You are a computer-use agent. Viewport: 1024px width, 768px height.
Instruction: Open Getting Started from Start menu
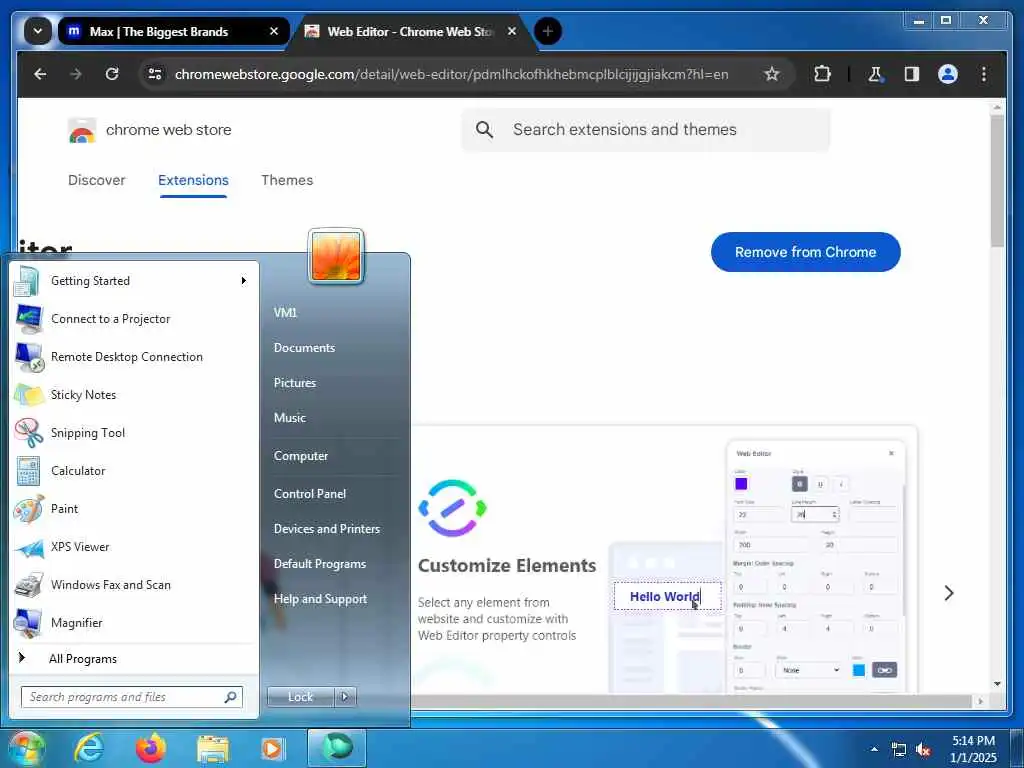[134, 281]
